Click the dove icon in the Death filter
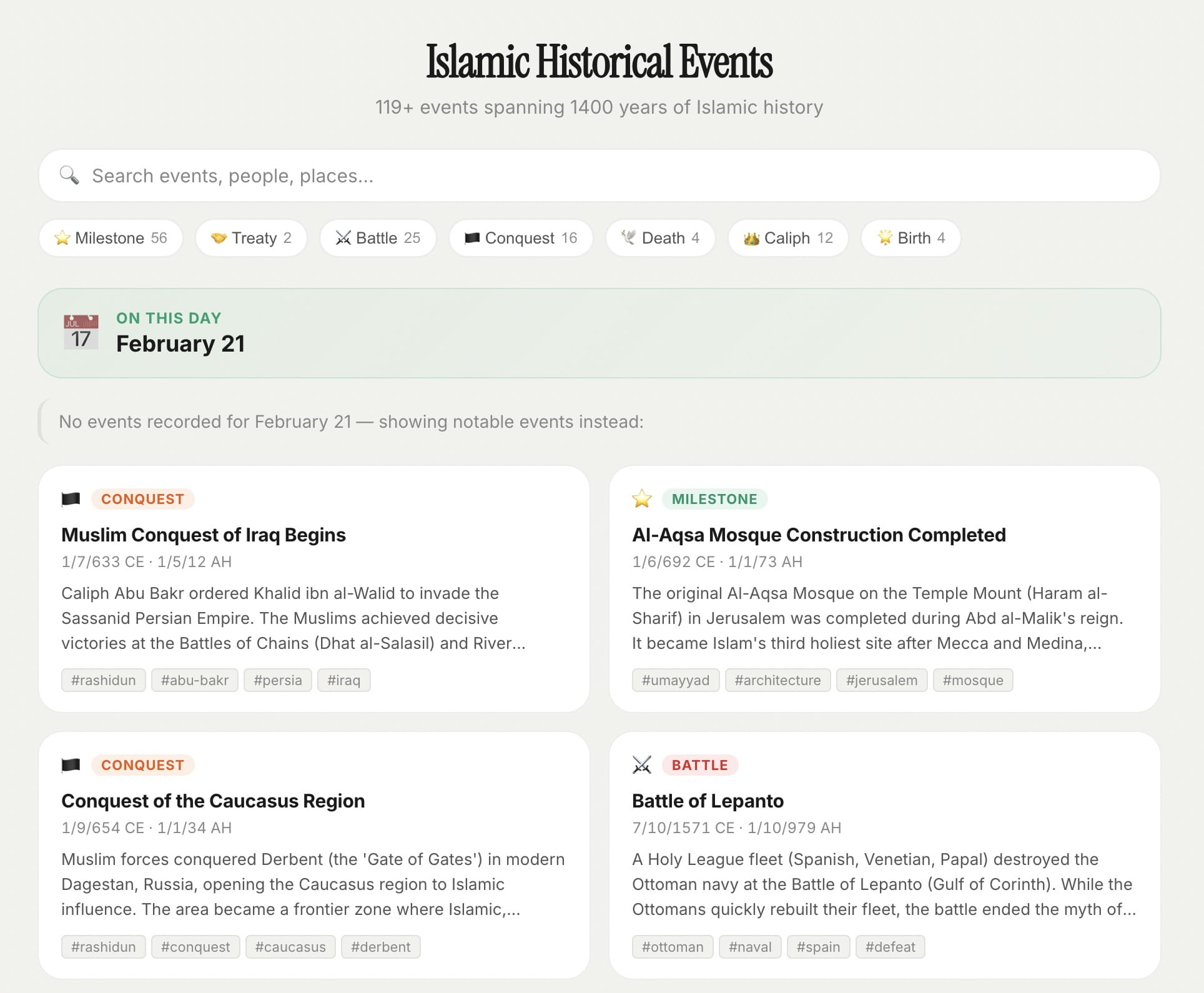This screenshot has width=1204, height=993. pos(628,238)
